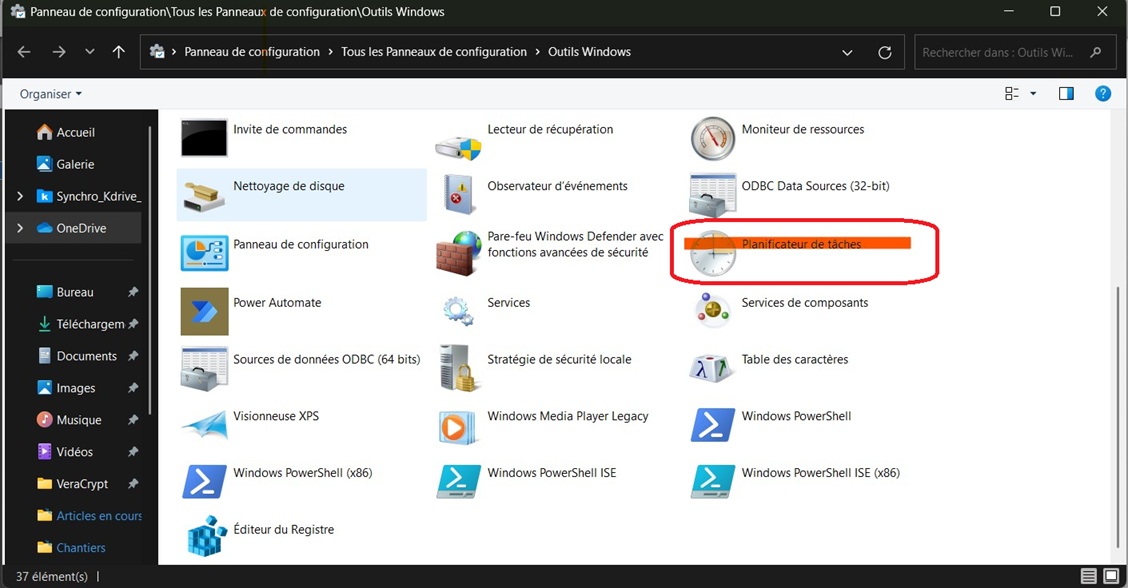Expand chevron after Tous les Panneaux de configuration

pos(537,52)
